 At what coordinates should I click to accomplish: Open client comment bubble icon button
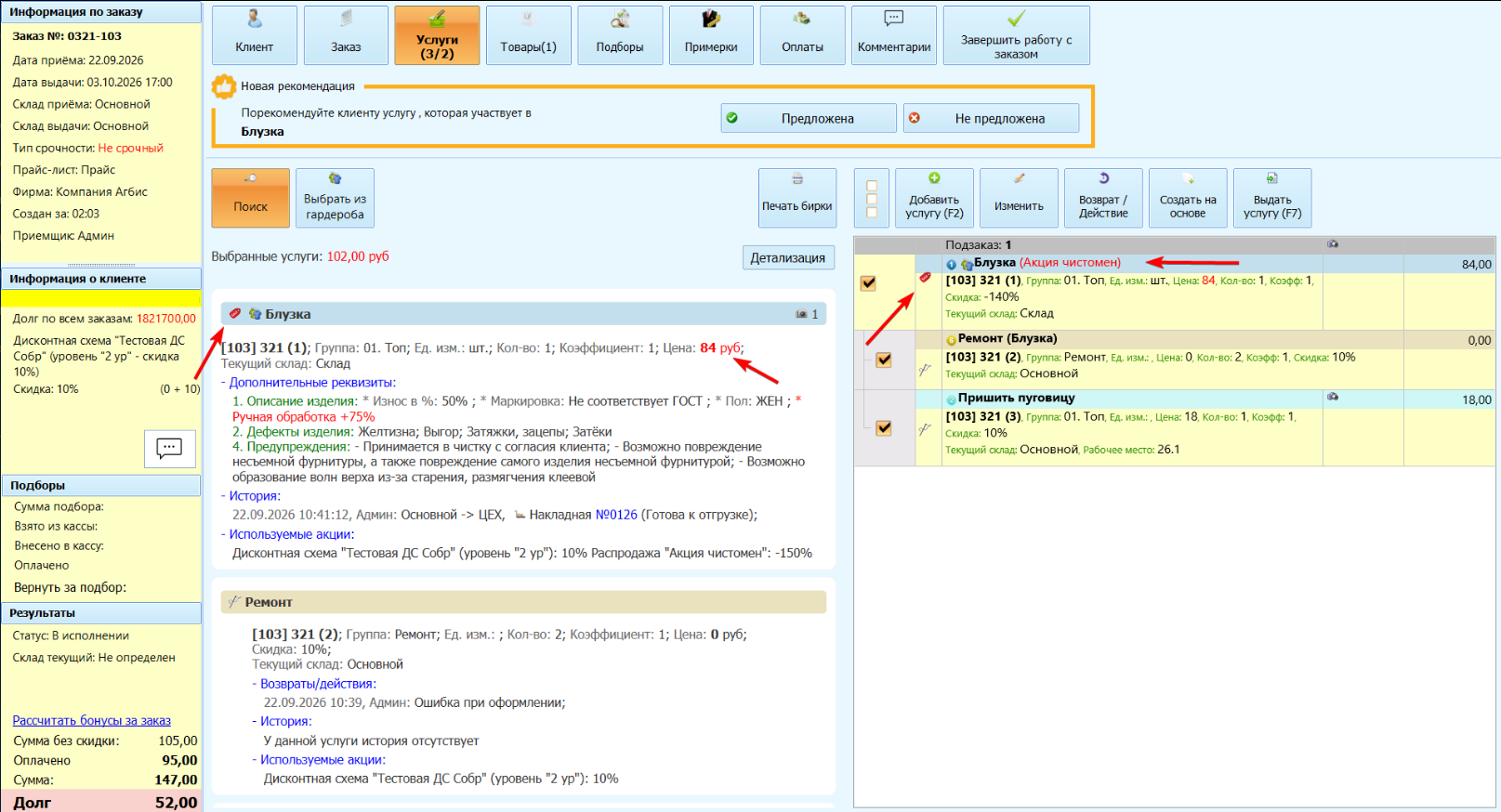click(x=169, y=449)
